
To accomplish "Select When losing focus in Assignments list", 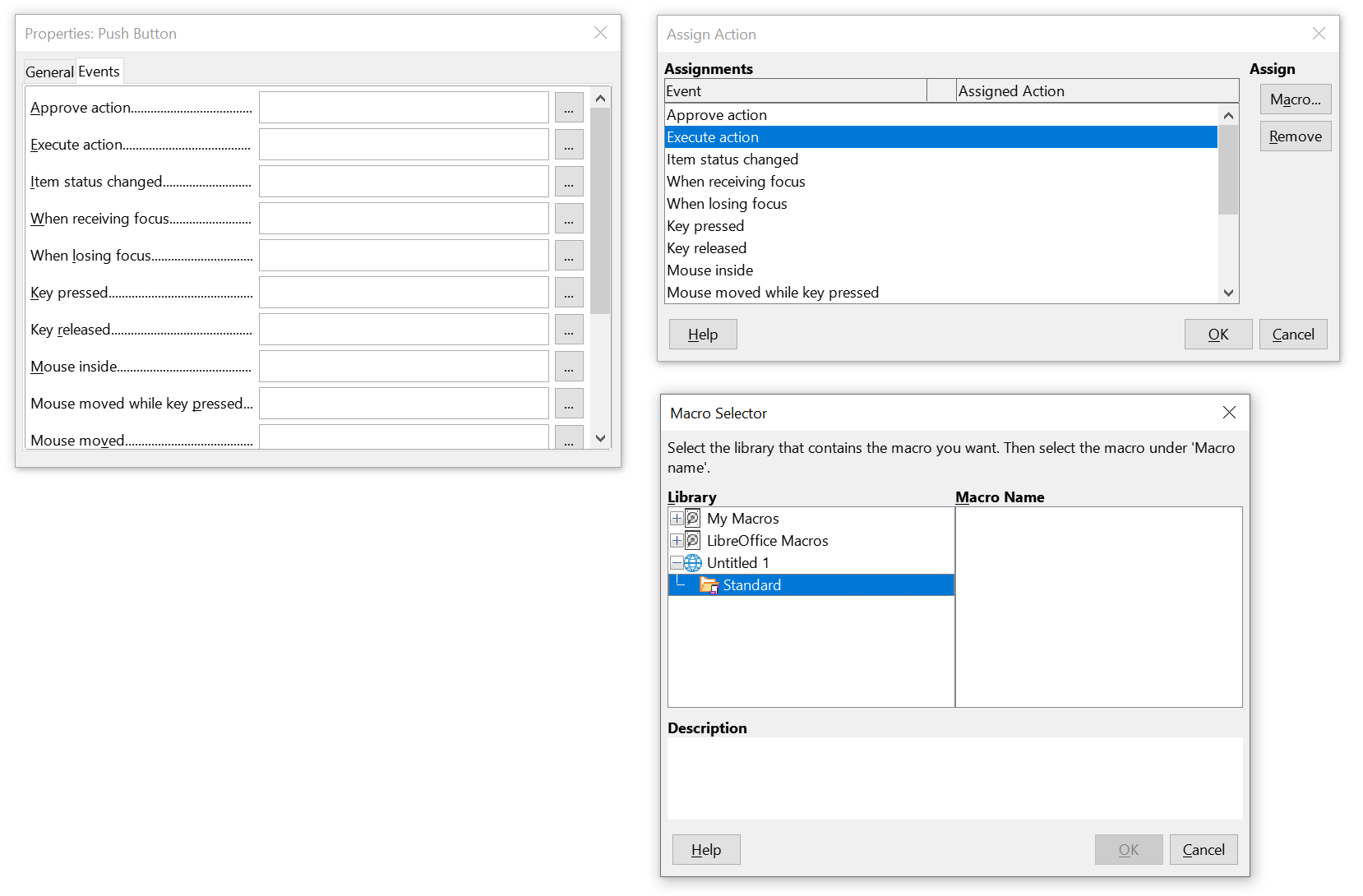I will (x=940, y=204).
